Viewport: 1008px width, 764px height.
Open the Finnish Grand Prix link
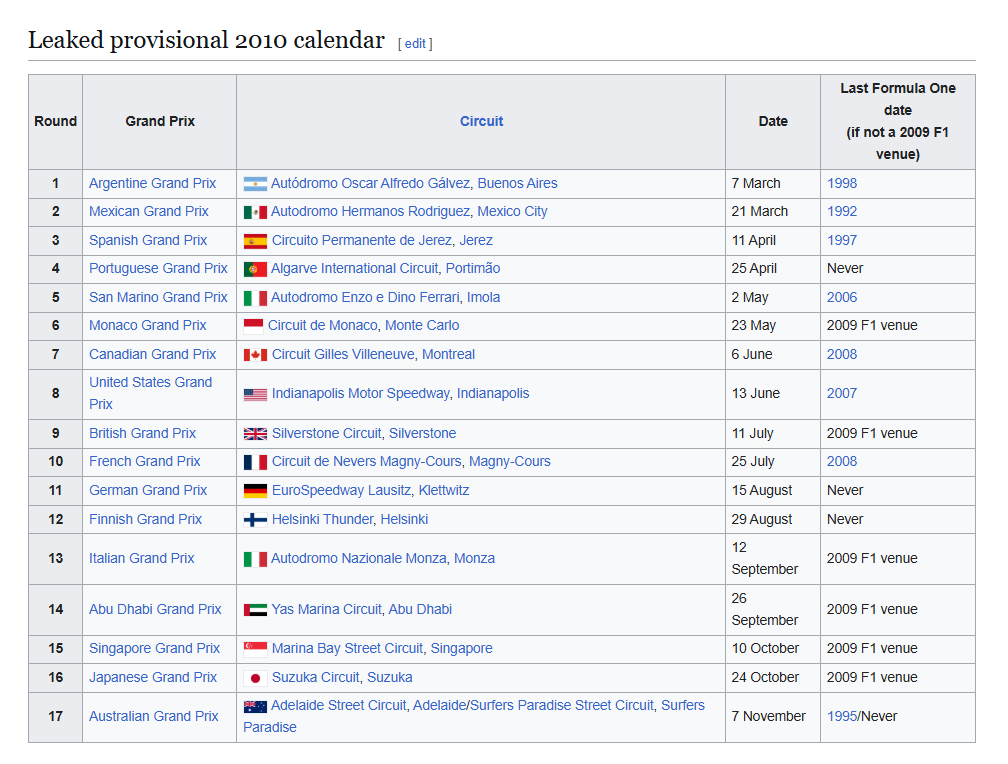pos(145,519)
